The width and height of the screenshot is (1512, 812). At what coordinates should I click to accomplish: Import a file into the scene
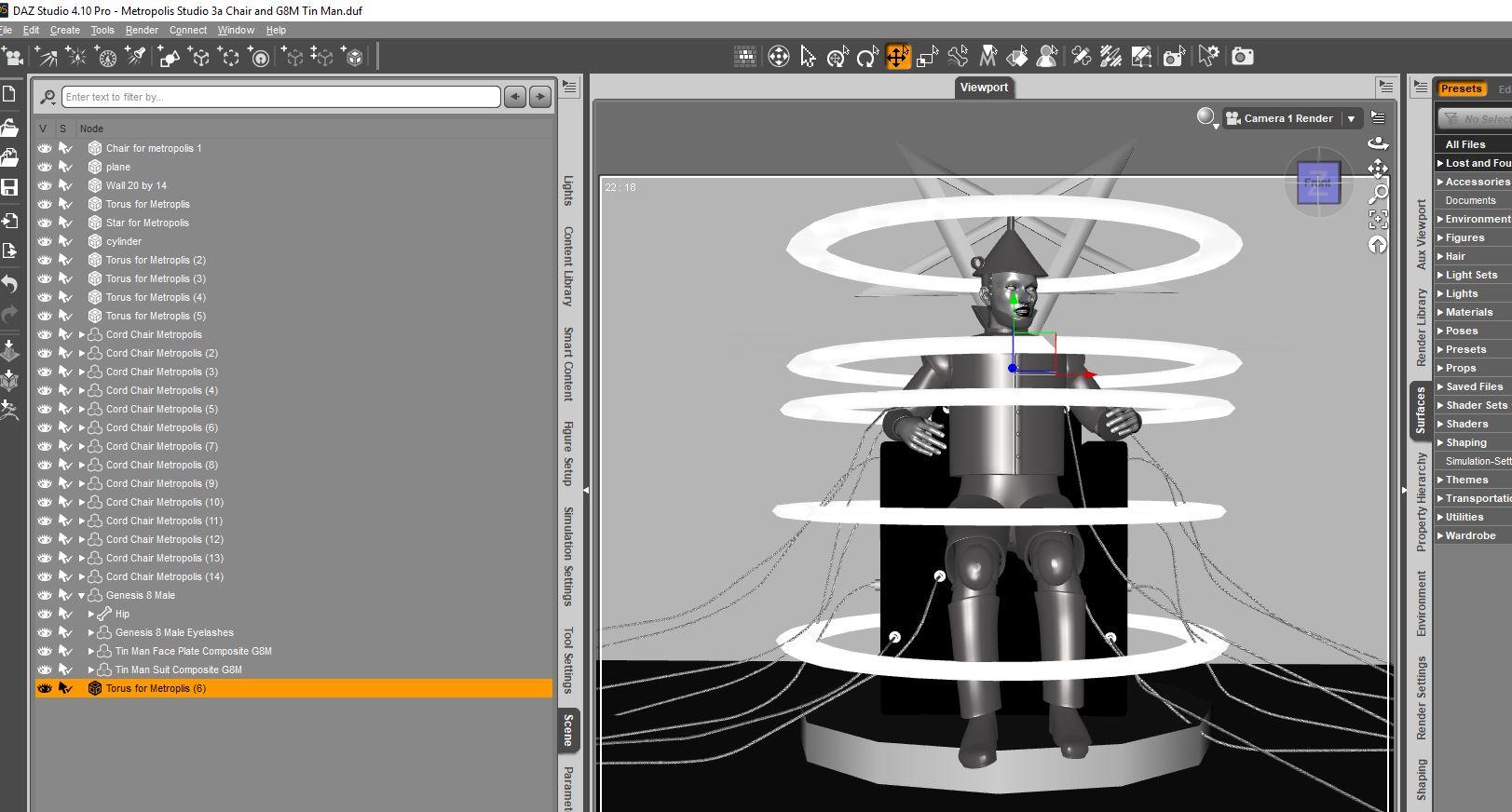9,221
